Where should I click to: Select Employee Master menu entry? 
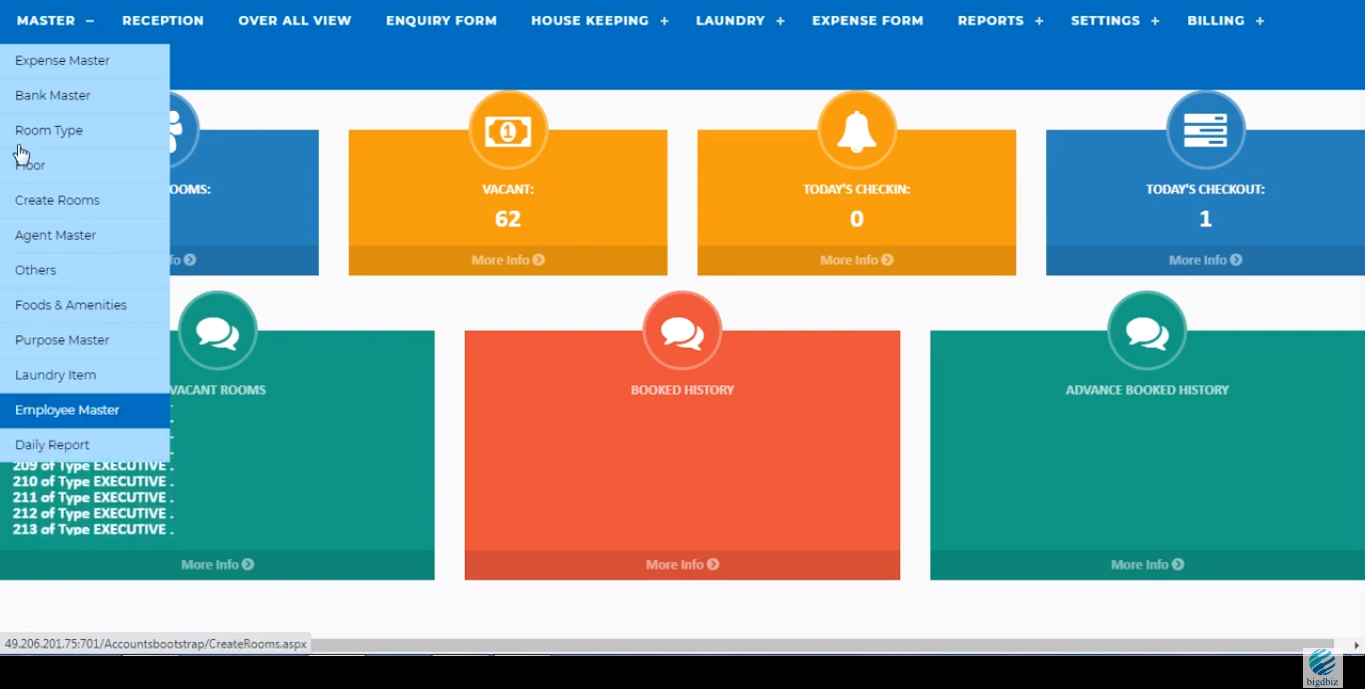click(x=84, y=411)
